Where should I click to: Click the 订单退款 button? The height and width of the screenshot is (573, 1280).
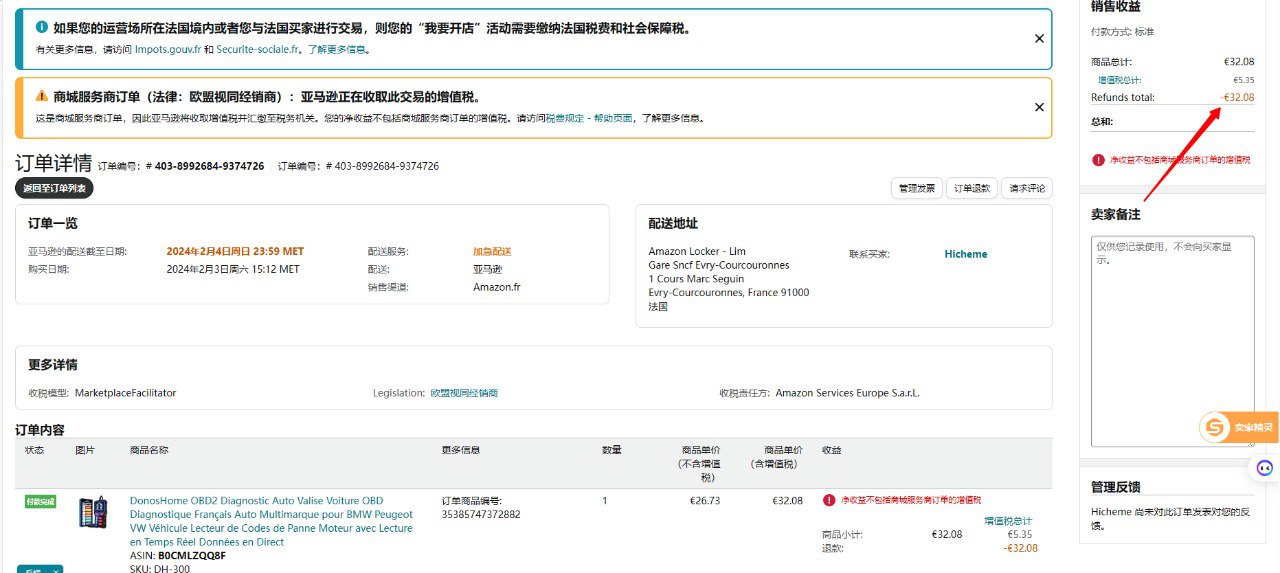coord(971,188)
